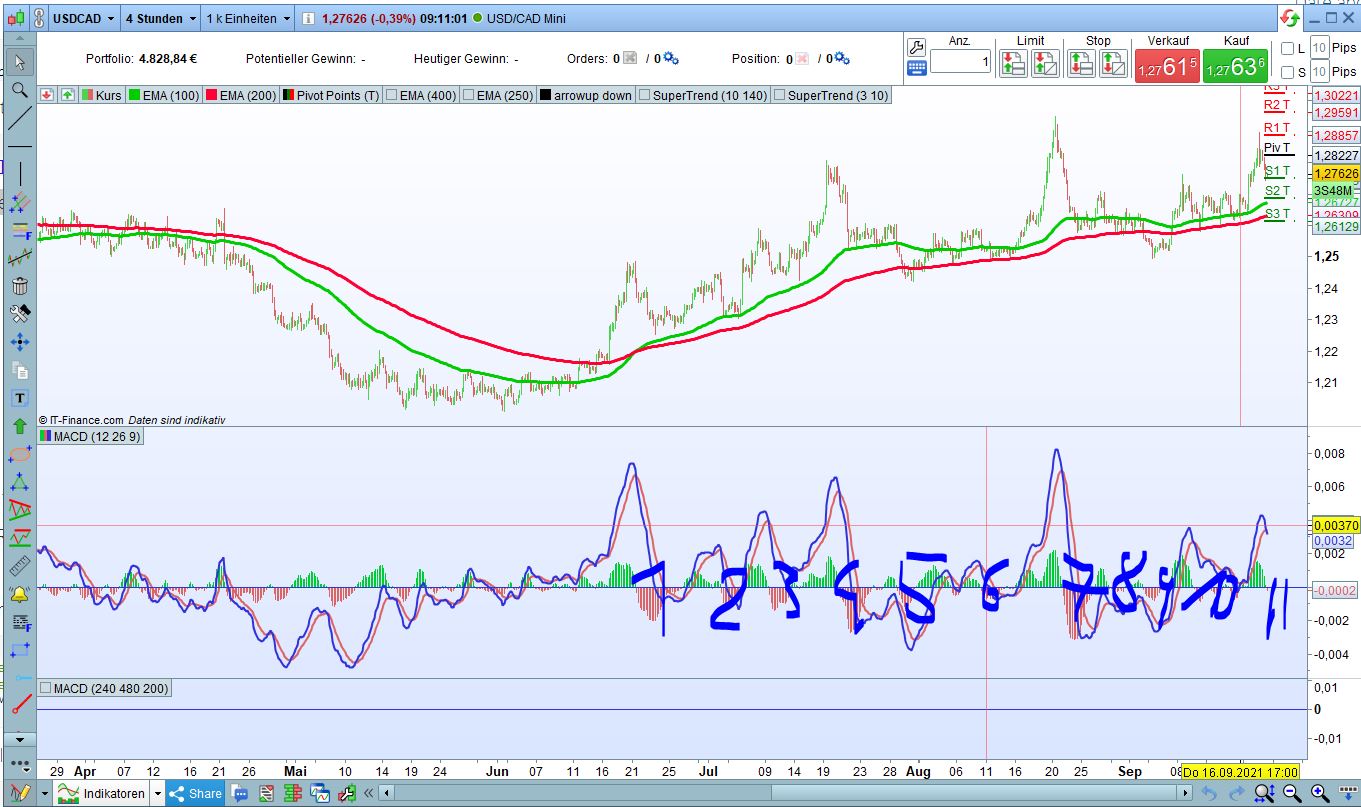Image resolution: width=1361 pixels, height=807 pixels.
Task: Open the USDCAD instrument dropdown
Action: tap(83, 18)
